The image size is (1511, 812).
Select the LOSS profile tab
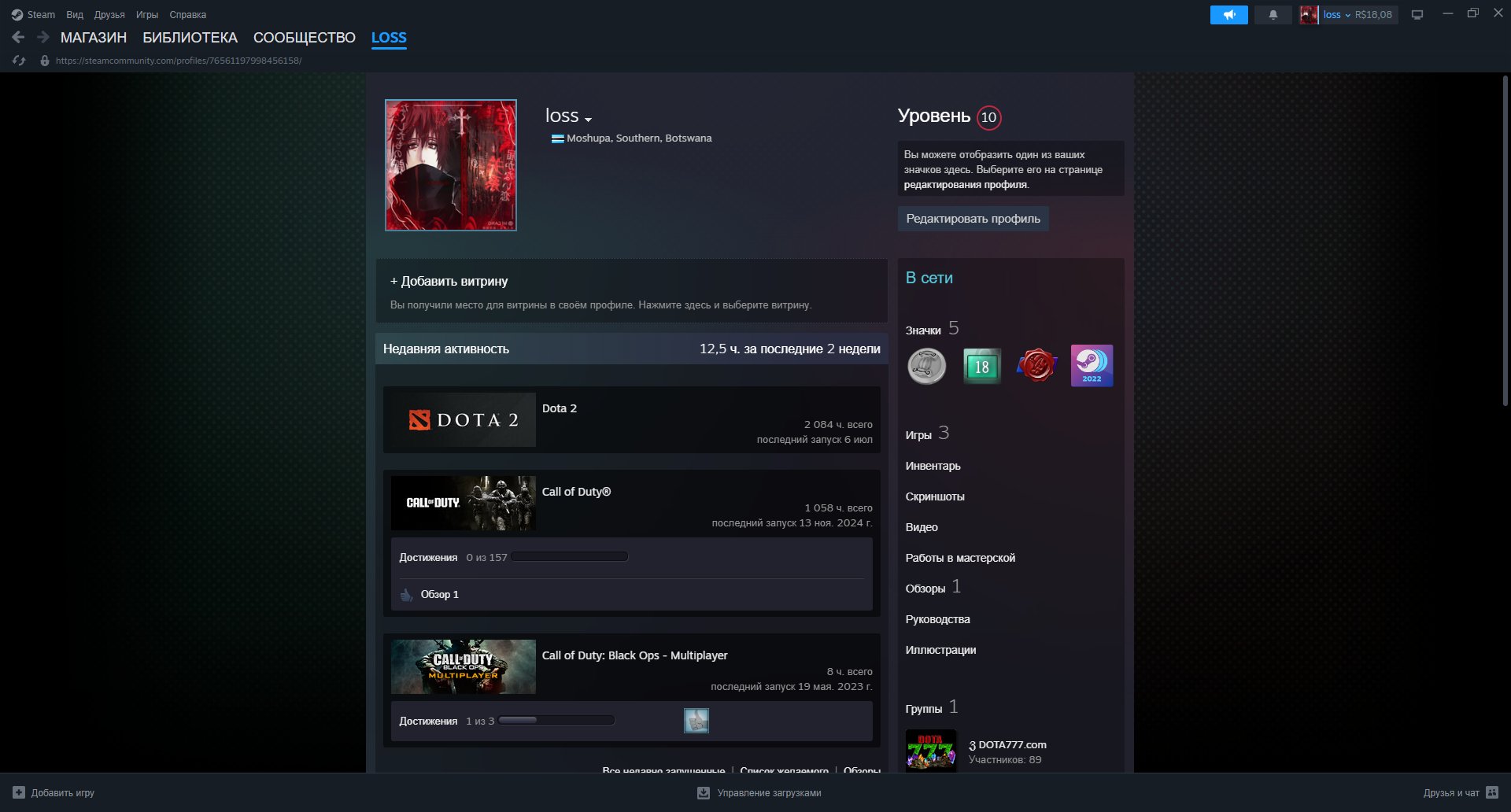[389, 38]
